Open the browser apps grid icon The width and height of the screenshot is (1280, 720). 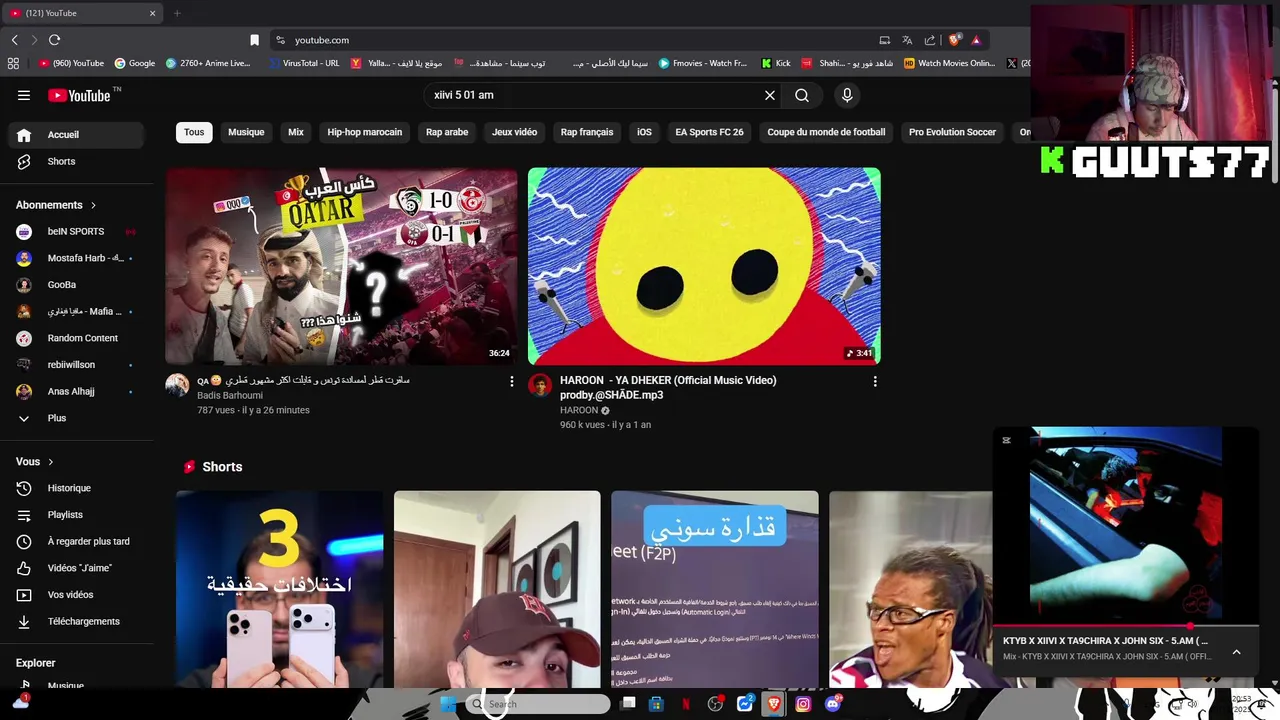13,63
